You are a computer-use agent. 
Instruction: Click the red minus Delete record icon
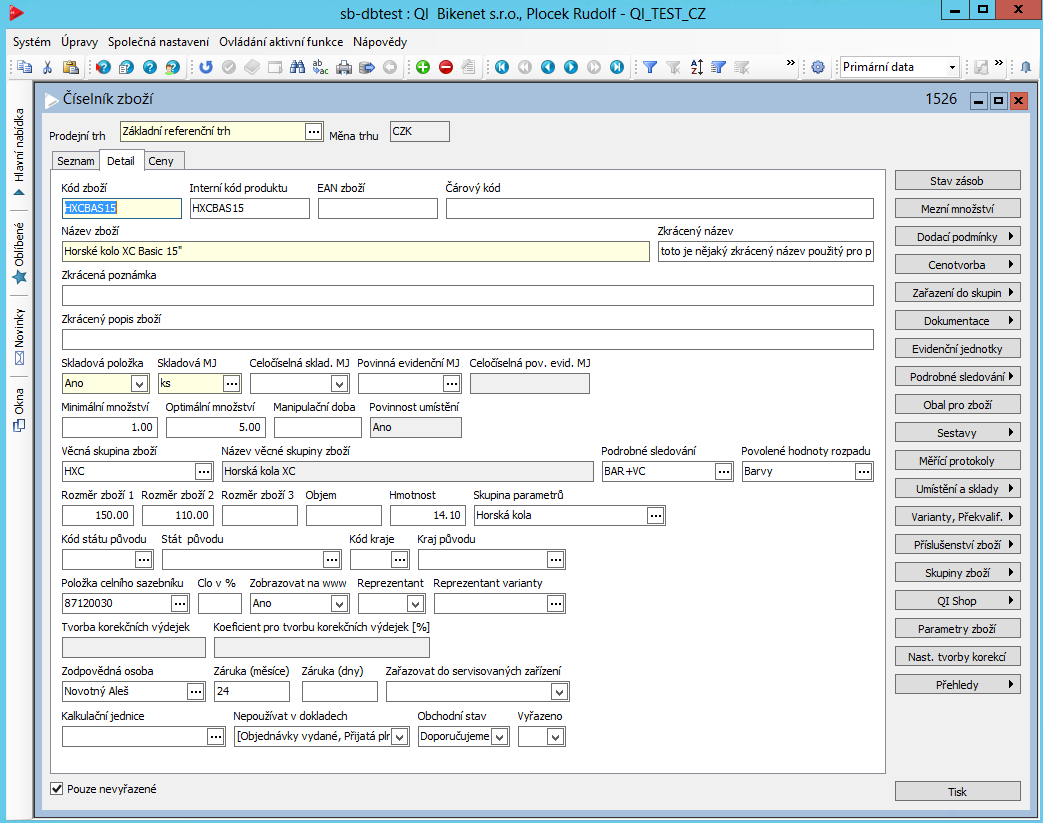point(446,67)
